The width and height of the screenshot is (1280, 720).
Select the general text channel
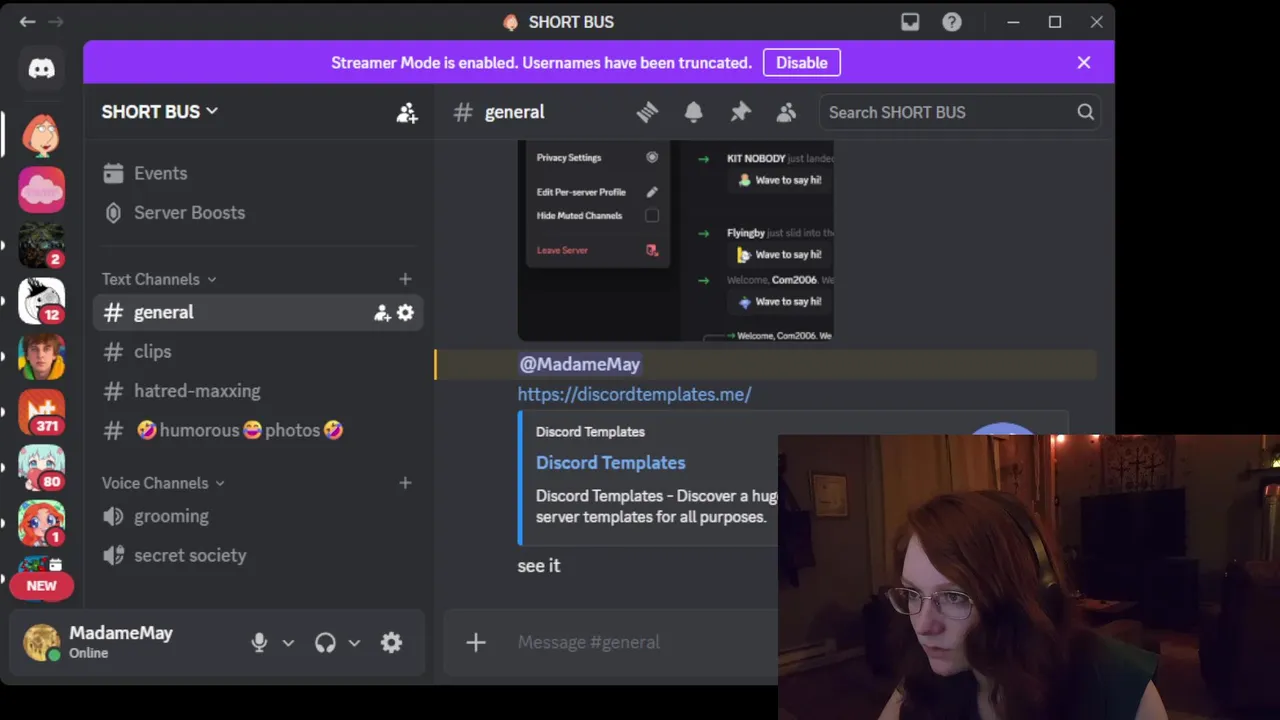click(258, 312)
